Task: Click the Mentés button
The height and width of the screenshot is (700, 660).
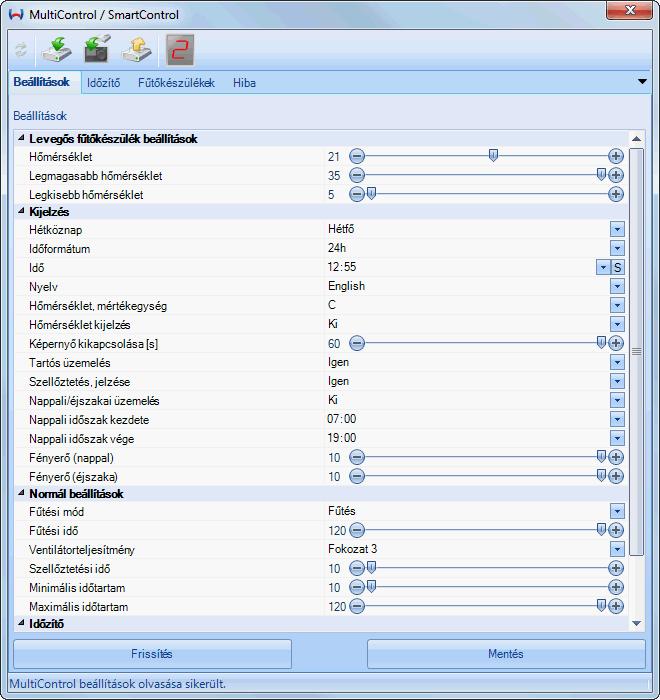Action: (x=506, y=654)
